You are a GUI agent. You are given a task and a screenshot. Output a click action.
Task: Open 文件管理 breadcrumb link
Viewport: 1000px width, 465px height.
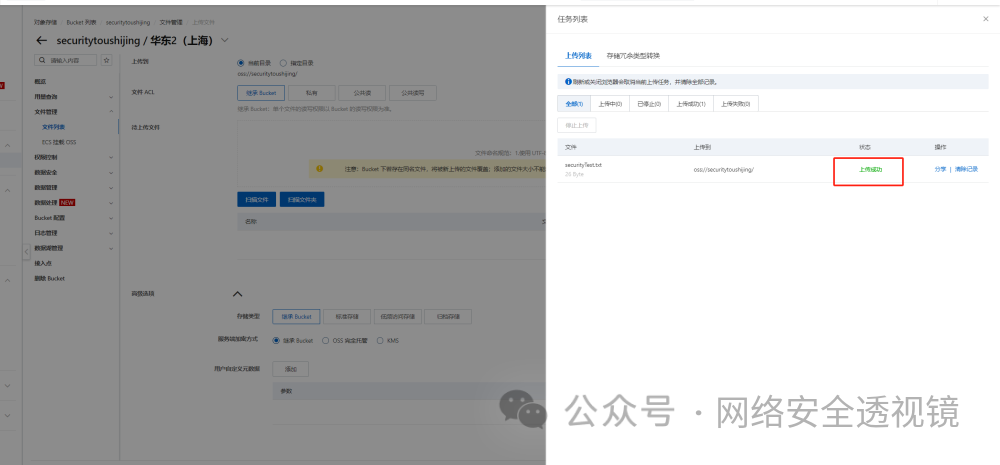(171, 22)
